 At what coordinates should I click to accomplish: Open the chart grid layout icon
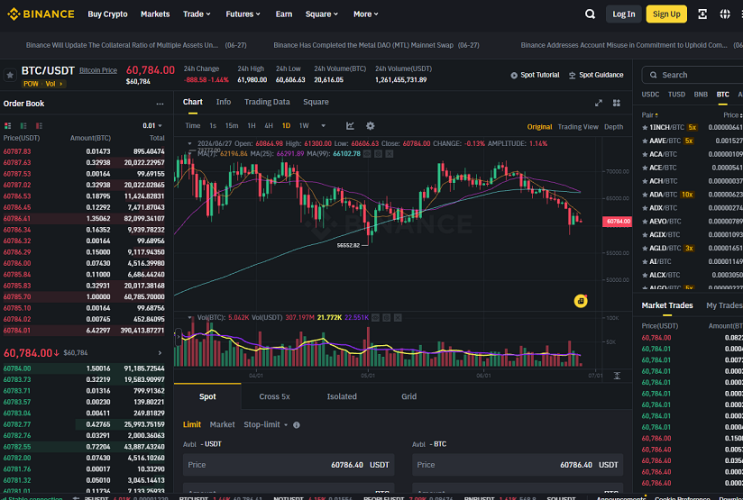(616, 103)
